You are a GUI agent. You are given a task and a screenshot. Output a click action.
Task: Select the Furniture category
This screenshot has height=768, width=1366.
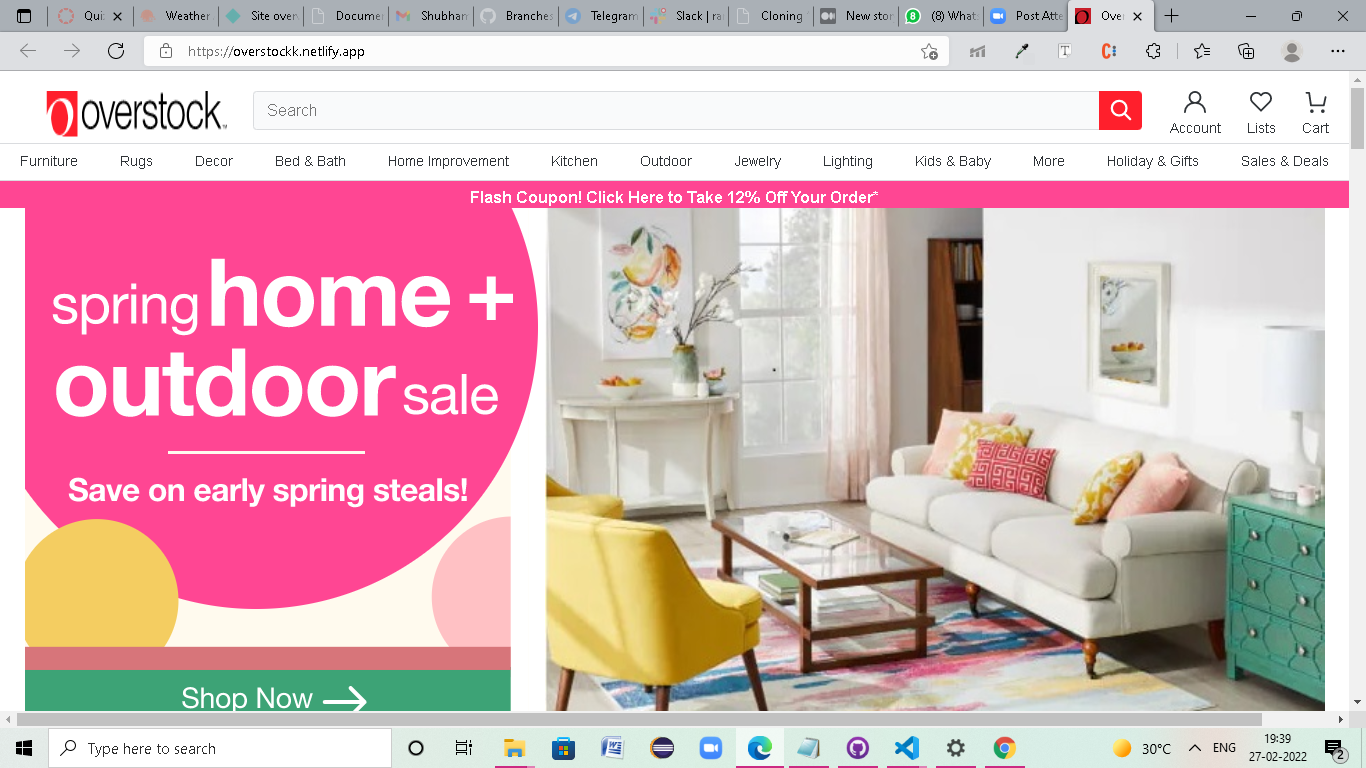[x=48, y=161]
